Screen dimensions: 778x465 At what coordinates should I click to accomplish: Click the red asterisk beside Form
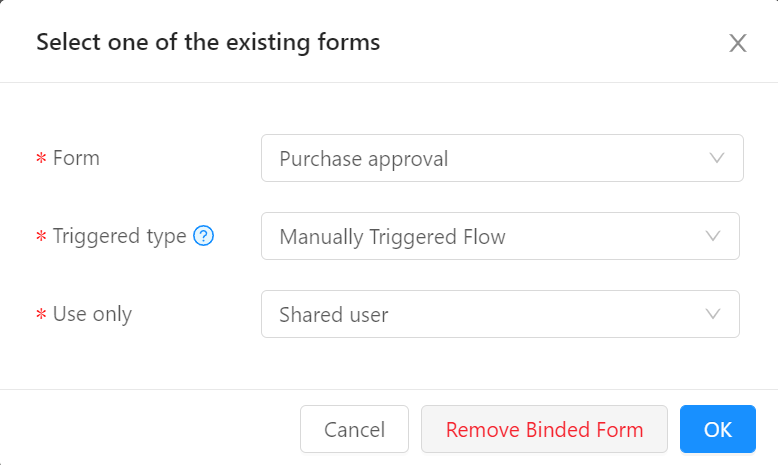pos(41,159)
